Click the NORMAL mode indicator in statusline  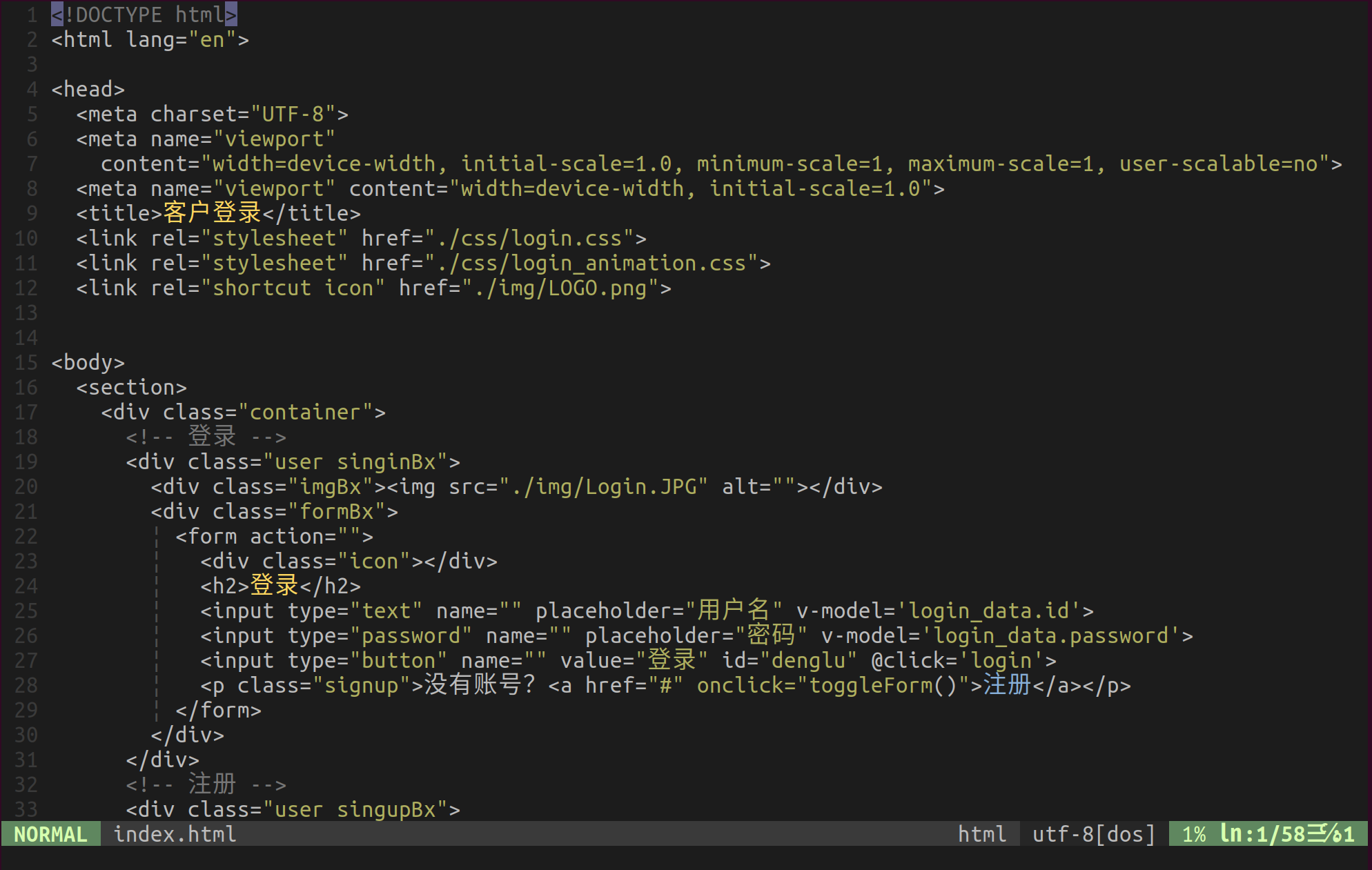pyautogui.click(x=50, y=834)
